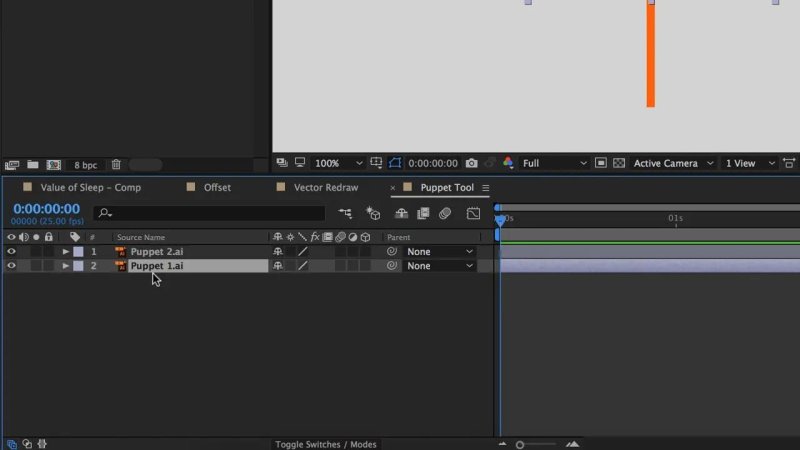Screen dimensions: 800x450
Task: Click the label color of Puppet 1.ai
Action: click(x=78, y=266)
